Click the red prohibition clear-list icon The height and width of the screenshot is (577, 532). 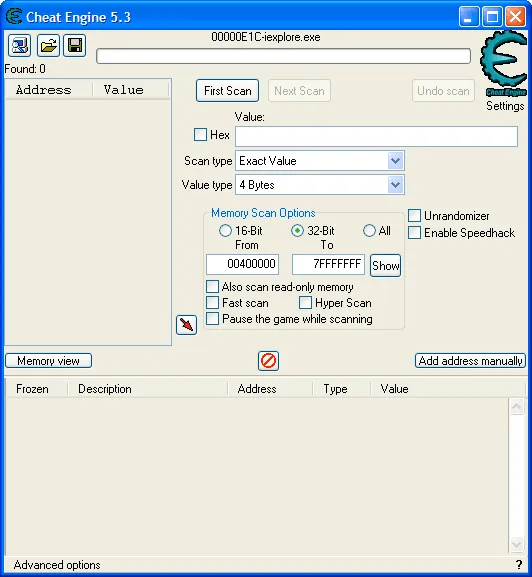tap(268, 361)
